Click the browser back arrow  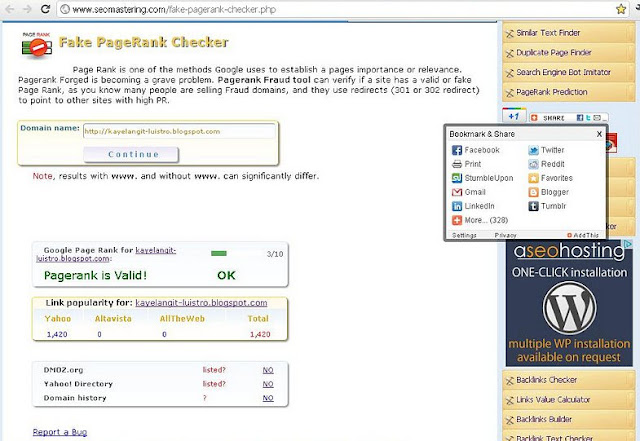click(x=10, y=9)
